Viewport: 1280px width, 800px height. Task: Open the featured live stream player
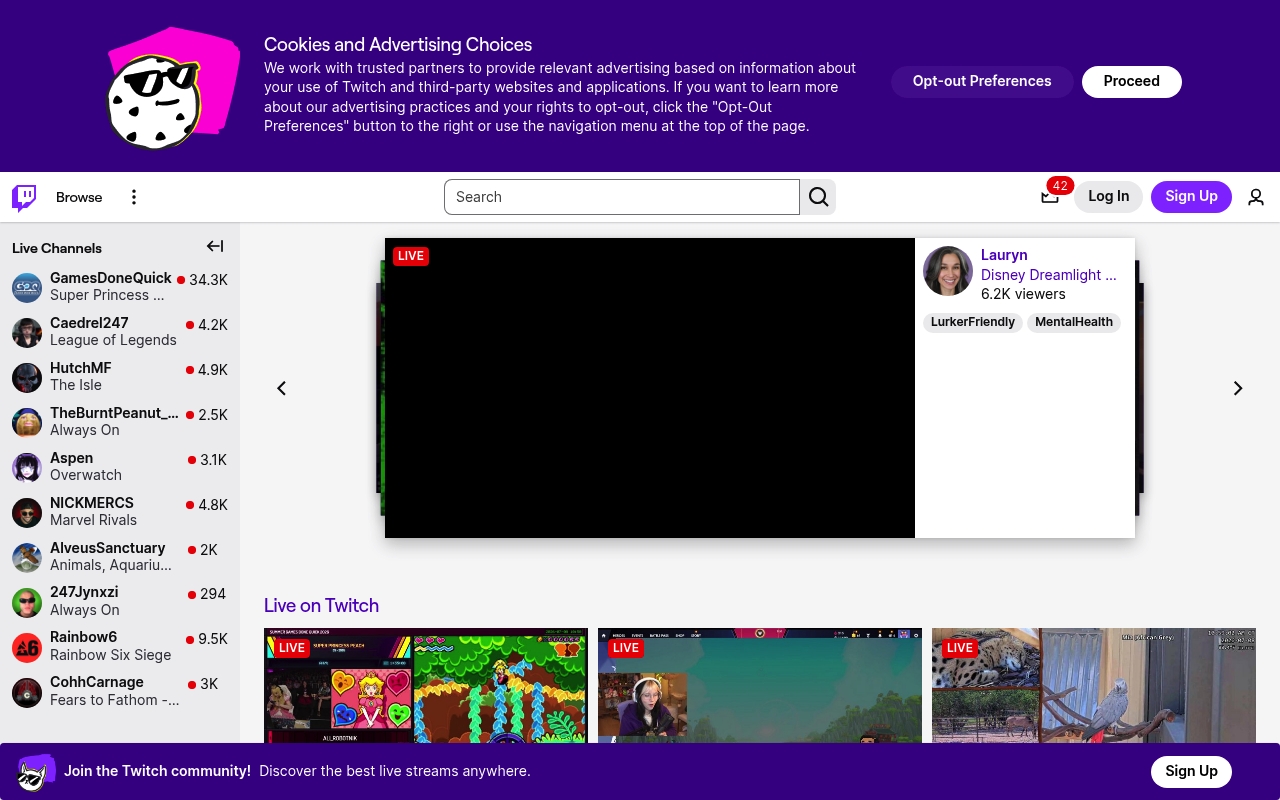click(x=650, y=388)
